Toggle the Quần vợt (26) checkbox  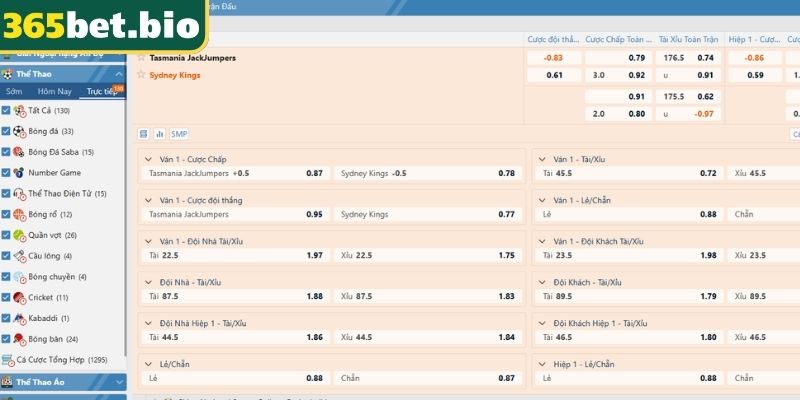point(6,235)
